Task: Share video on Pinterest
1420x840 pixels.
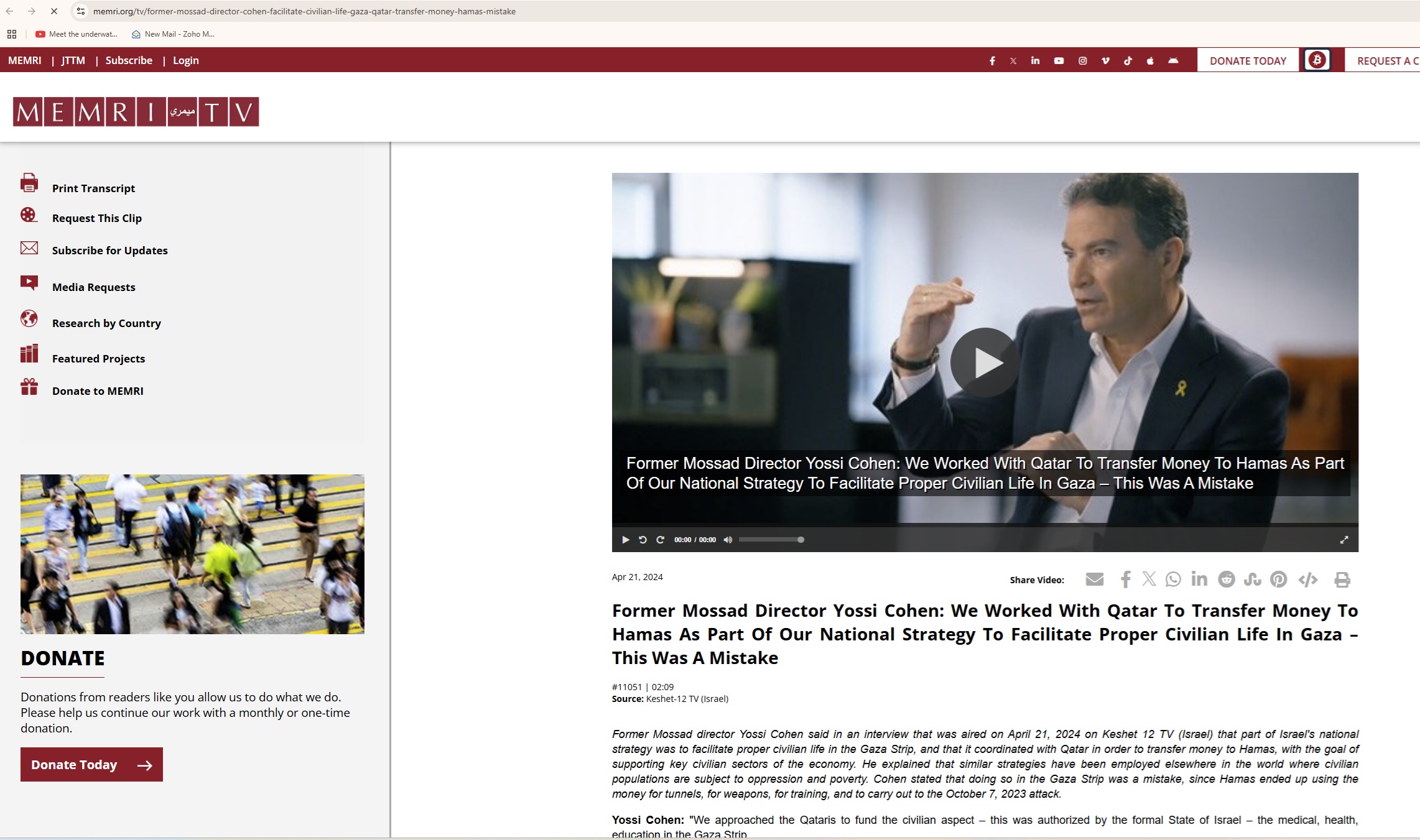Action: 1279,579
